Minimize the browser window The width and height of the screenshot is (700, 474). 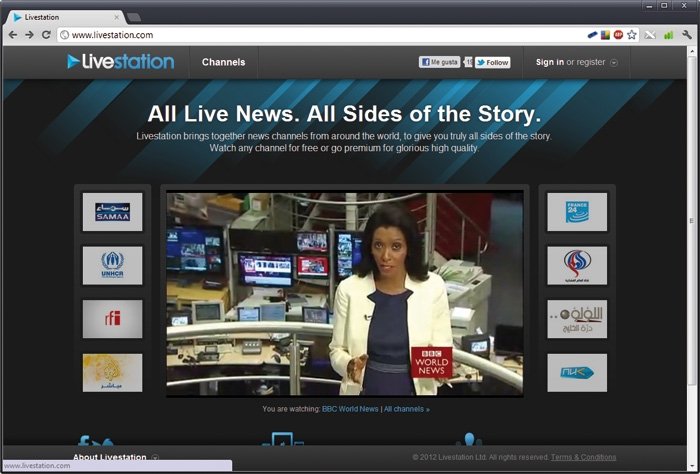650,6
